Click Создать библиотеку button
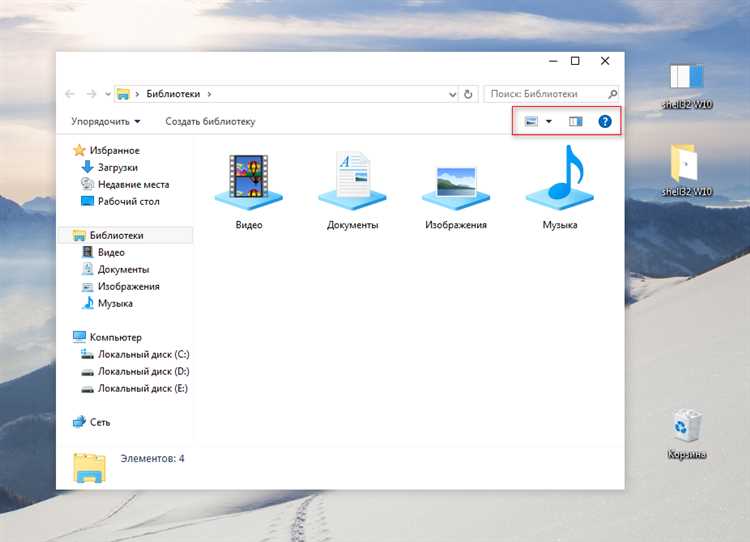The width and height of the screenshot is (750, 542). 210,122
